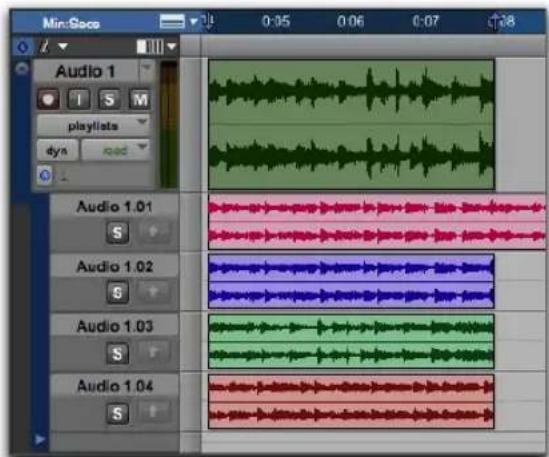Click the 0:06 mark on the ruler
The width and height of the screenshot is (549, 457).
350,21
